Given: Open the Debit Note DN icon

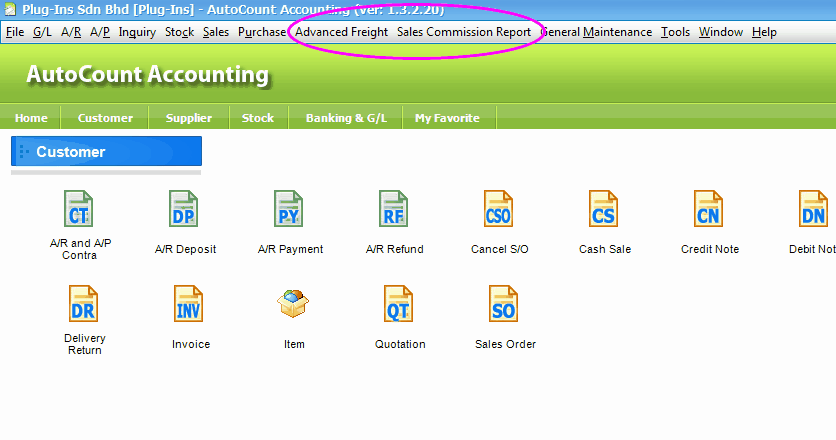Looking at the screenshot, I should (814, 209).
